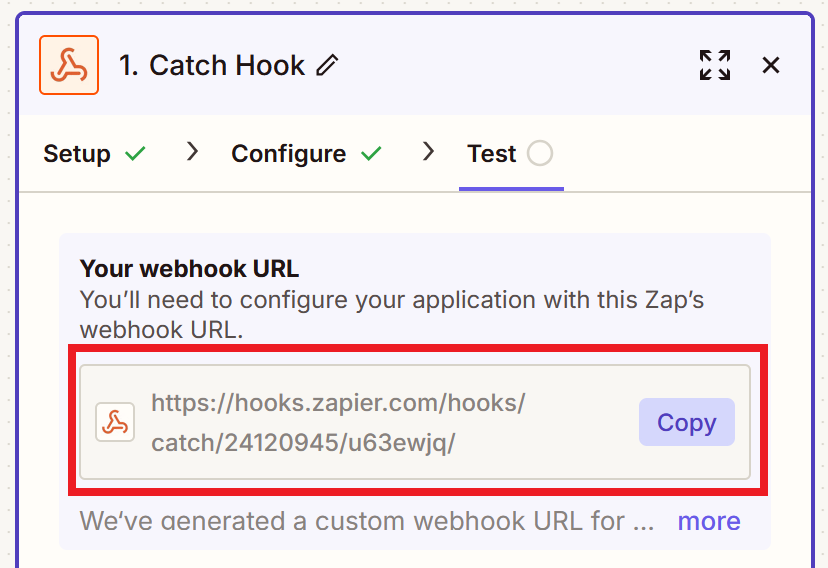
Task: Click the orange webhook app icon in header
Action: point(69,65)
